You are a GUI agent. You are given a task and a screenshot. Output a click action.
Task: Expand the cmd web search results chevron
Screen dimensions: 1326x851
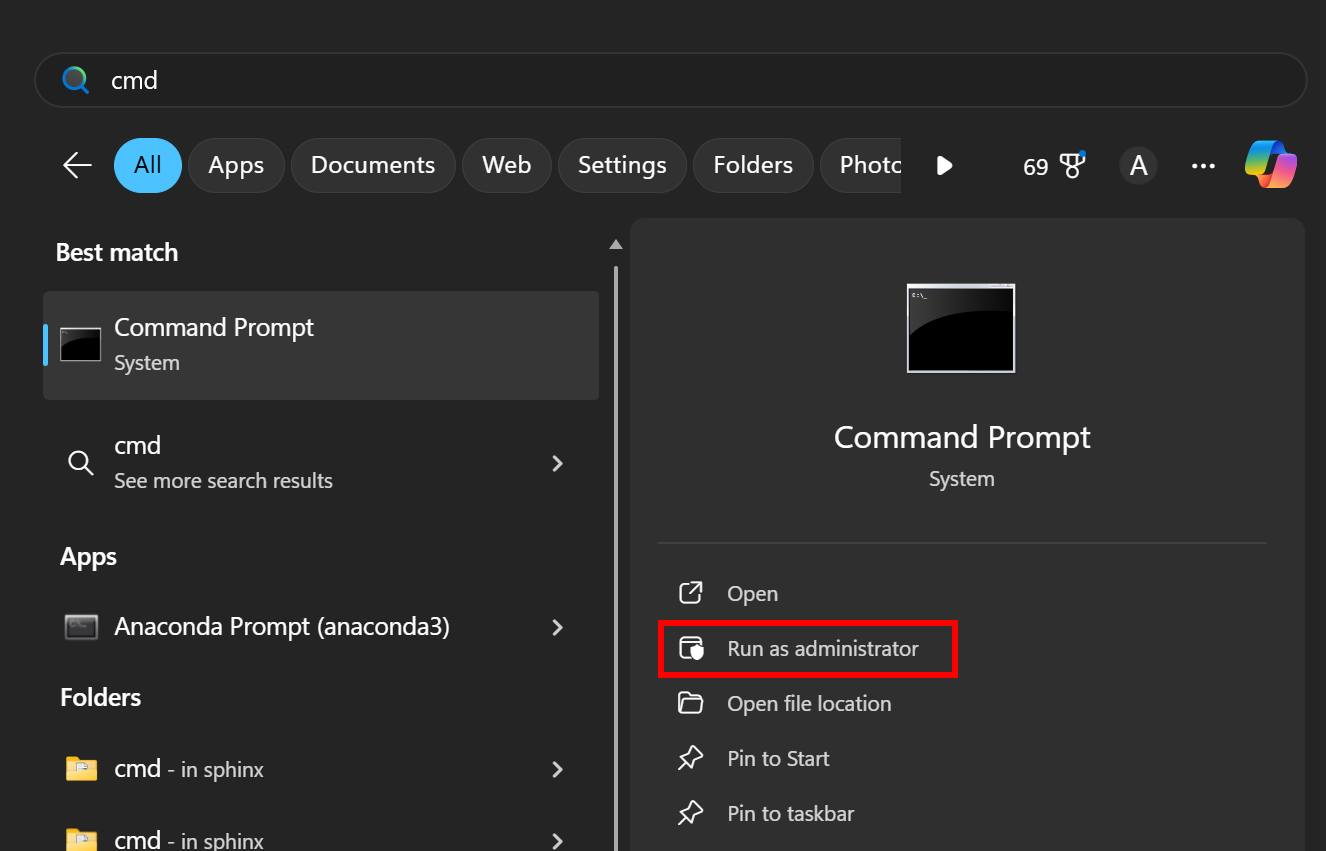click(558, 463)
